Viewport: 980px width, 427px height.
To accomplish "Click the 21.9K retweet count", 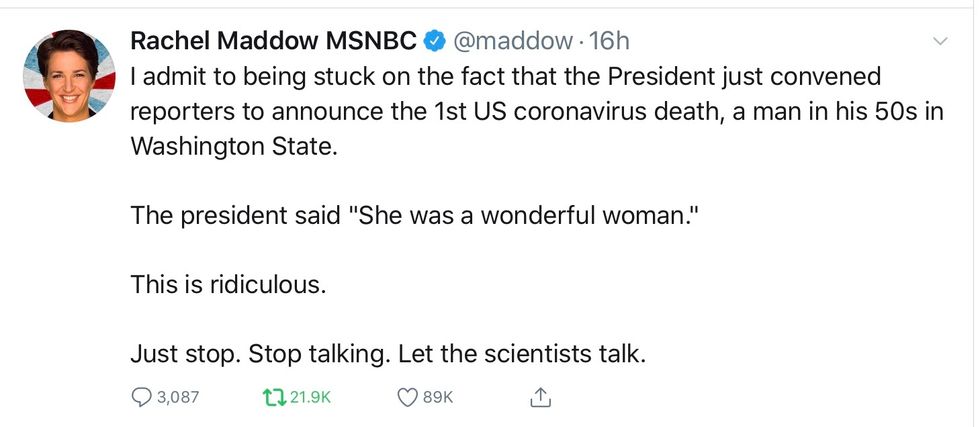I will click(308, 397).
